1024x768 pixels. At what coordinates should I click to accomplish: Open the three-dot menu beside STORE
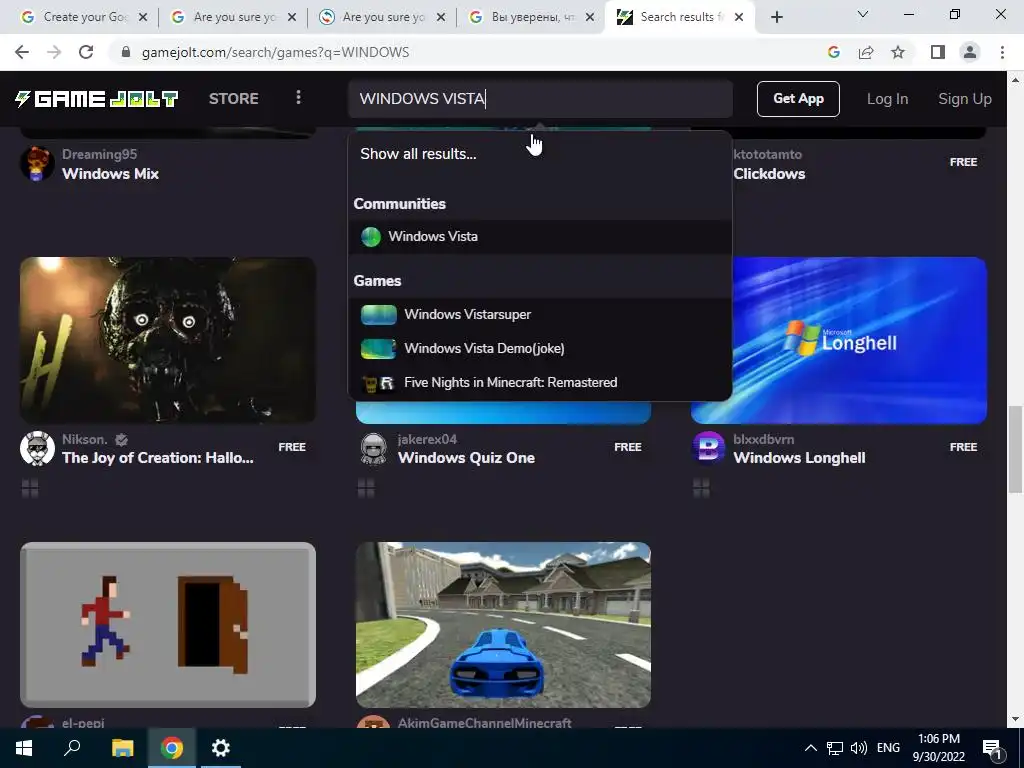pos(298,98)
